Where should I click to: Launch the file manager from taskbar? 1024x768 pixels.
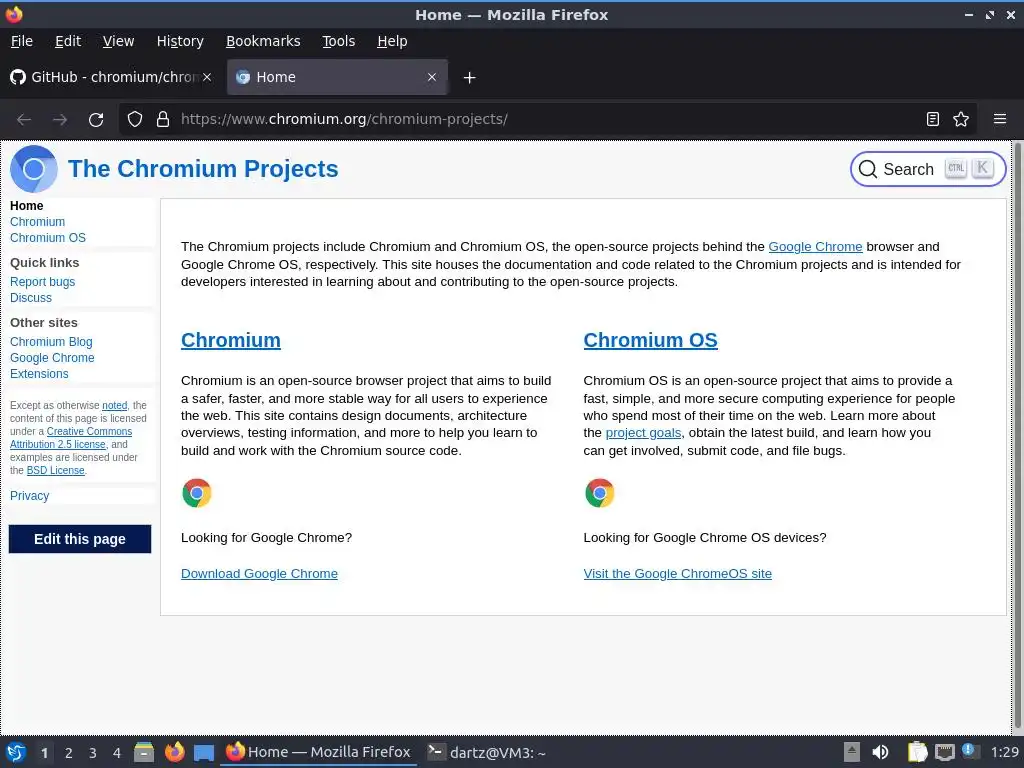144,752
